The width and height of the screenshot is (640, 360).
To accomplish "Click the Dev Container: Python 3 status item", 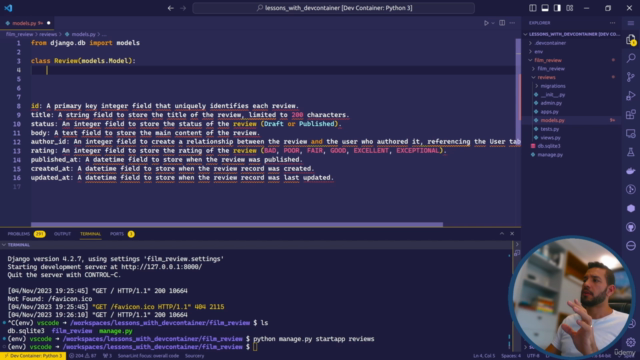I will tap(32, 356).
